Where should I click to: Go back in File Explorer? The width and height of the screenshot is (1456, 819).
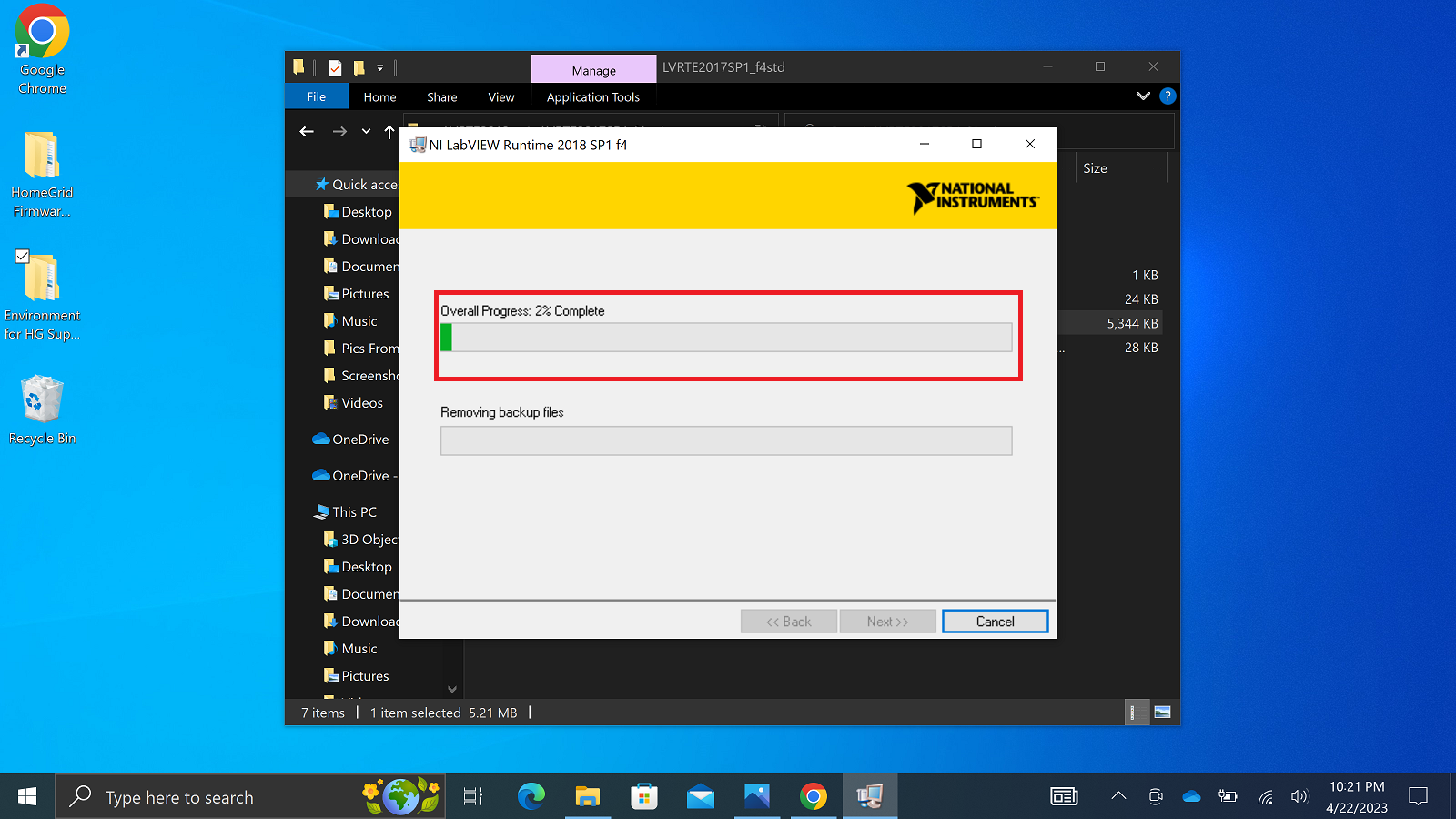tap(307, 131)
